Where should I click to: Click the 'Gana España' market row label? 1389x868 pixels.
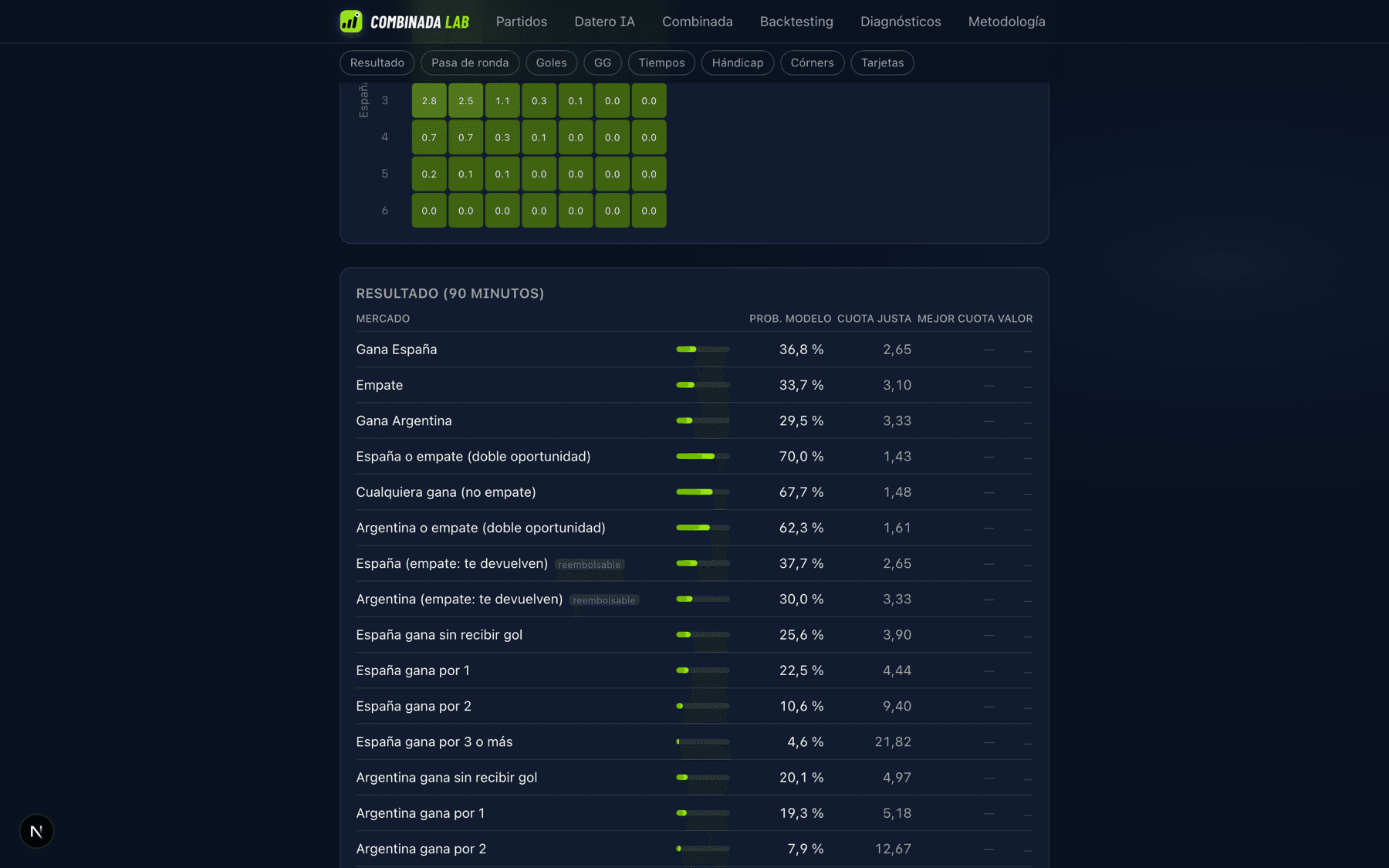pos(397,350)
